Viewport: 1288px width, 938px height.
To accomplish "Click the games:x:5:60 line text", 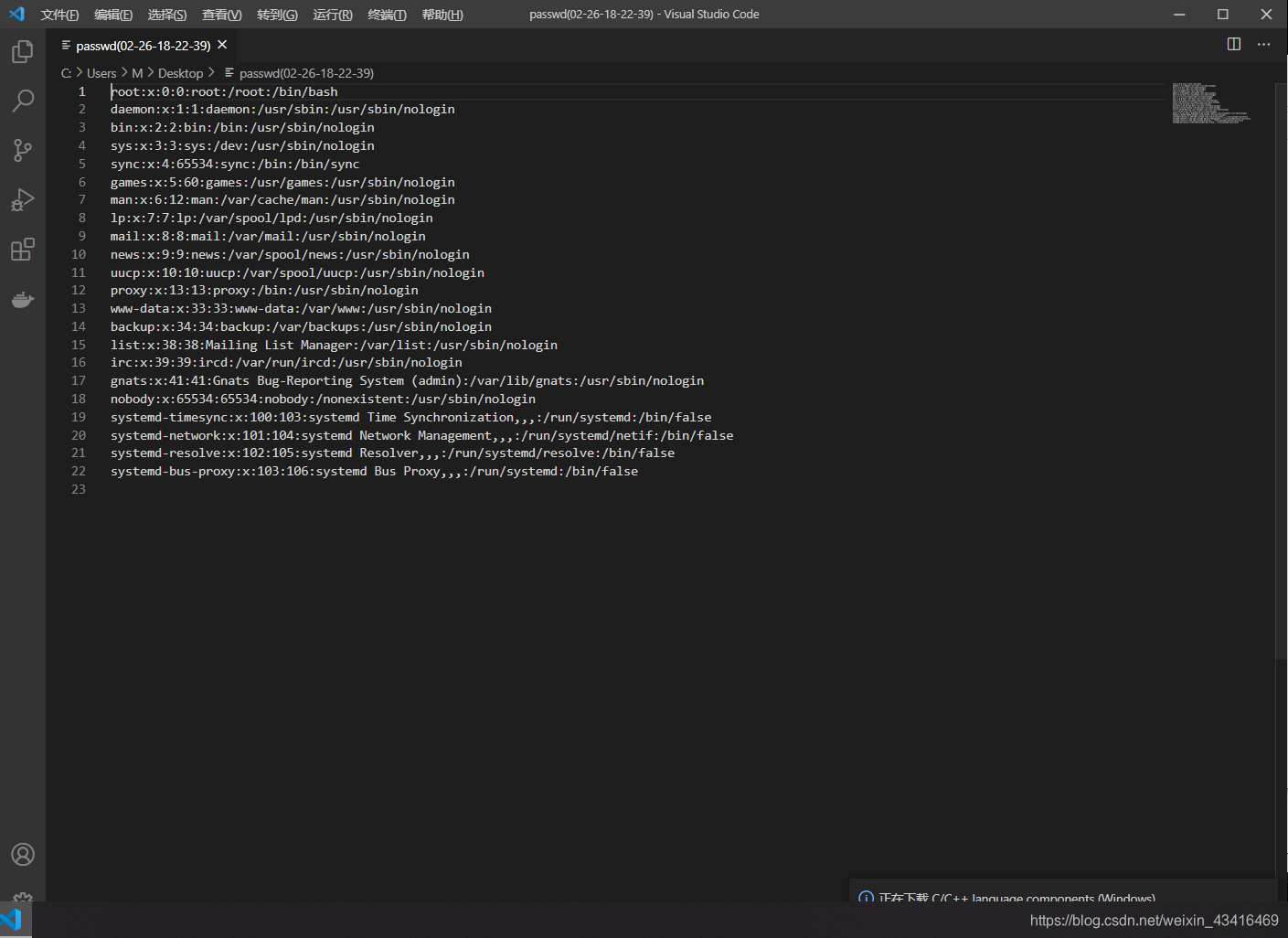I will coord(282,182).
